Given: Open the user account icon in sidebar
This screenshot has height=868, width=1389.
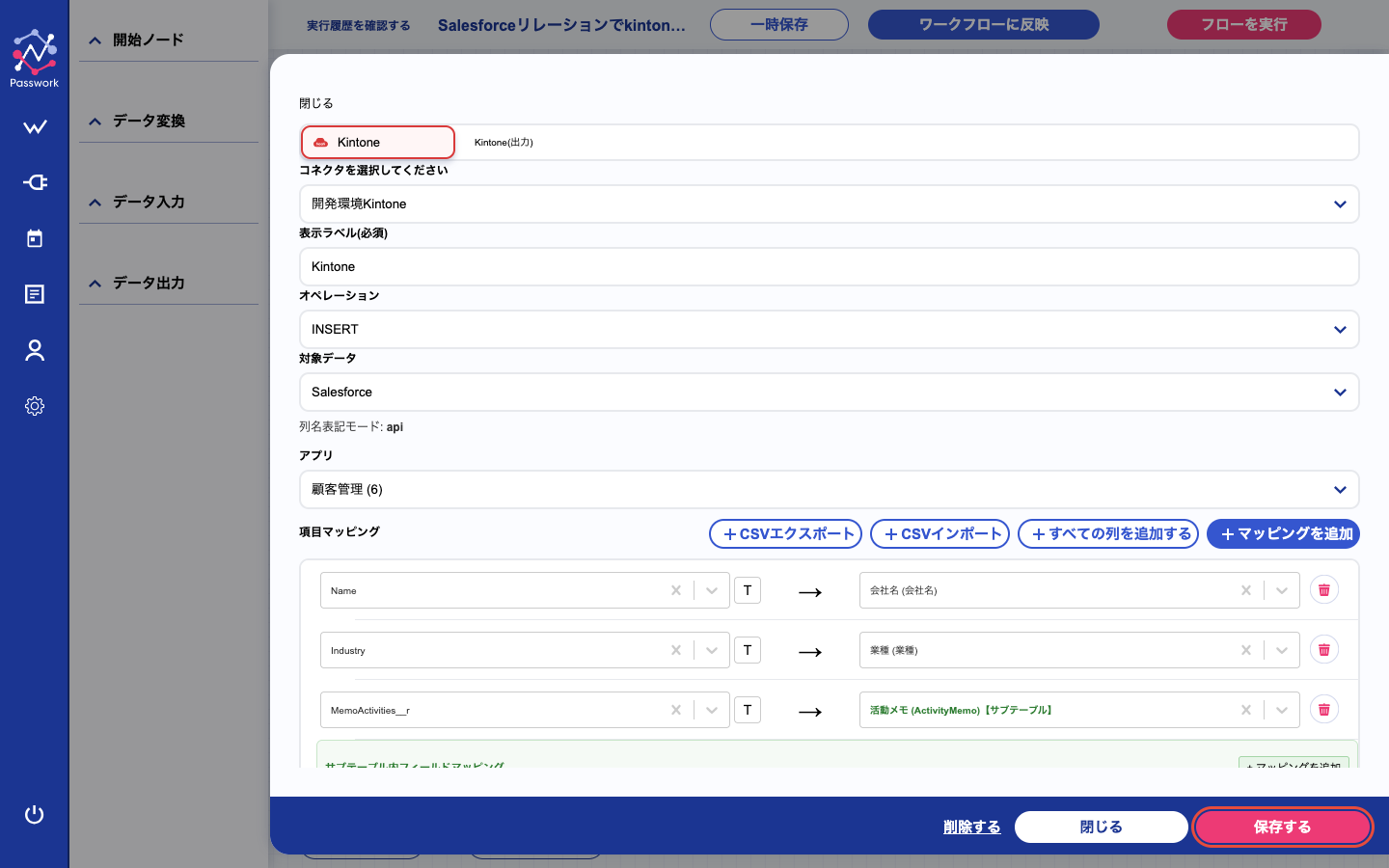Looking at the screenshot, I should [35, 350].
